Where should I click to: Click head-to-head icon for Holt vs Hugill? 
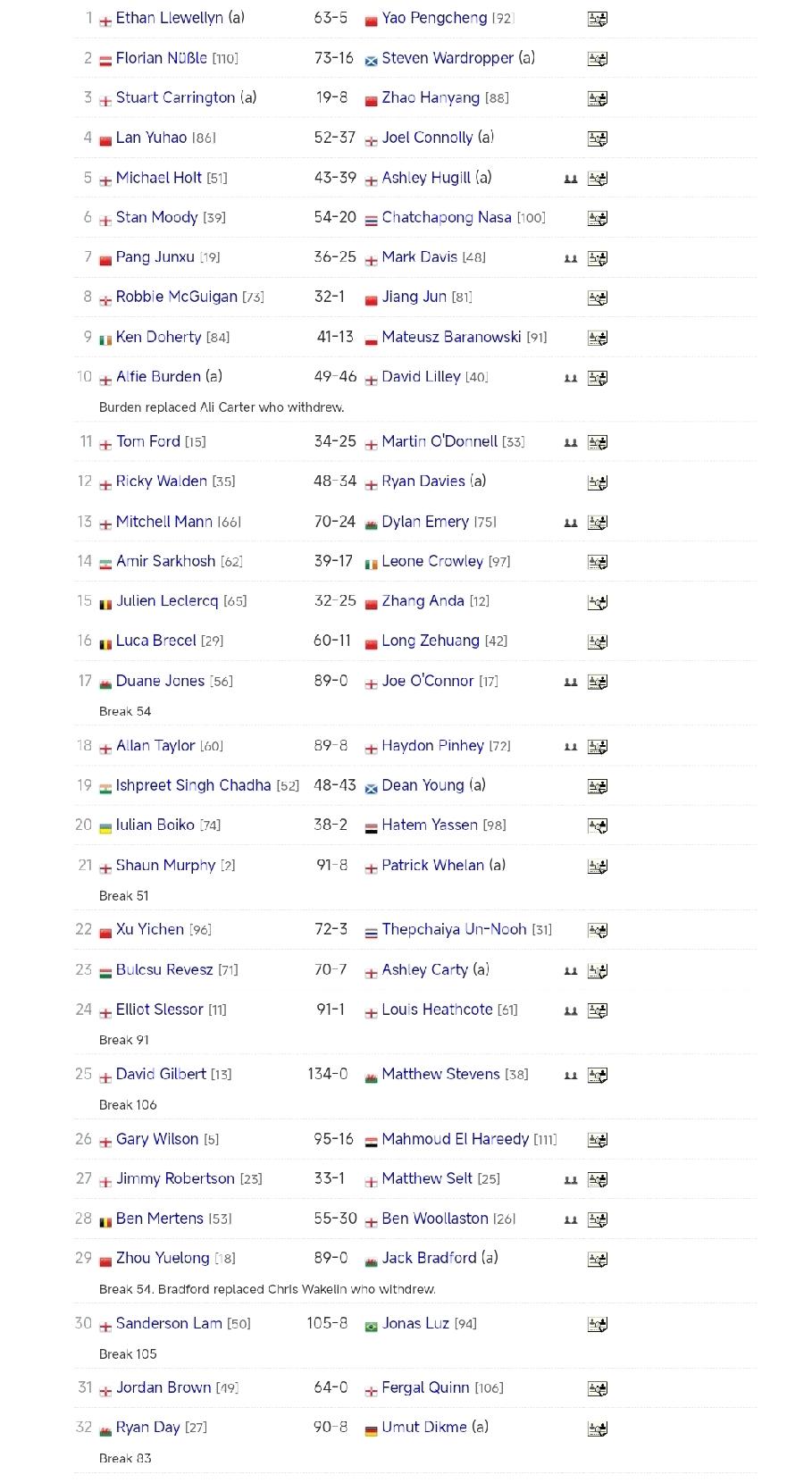tap(570, 179)
